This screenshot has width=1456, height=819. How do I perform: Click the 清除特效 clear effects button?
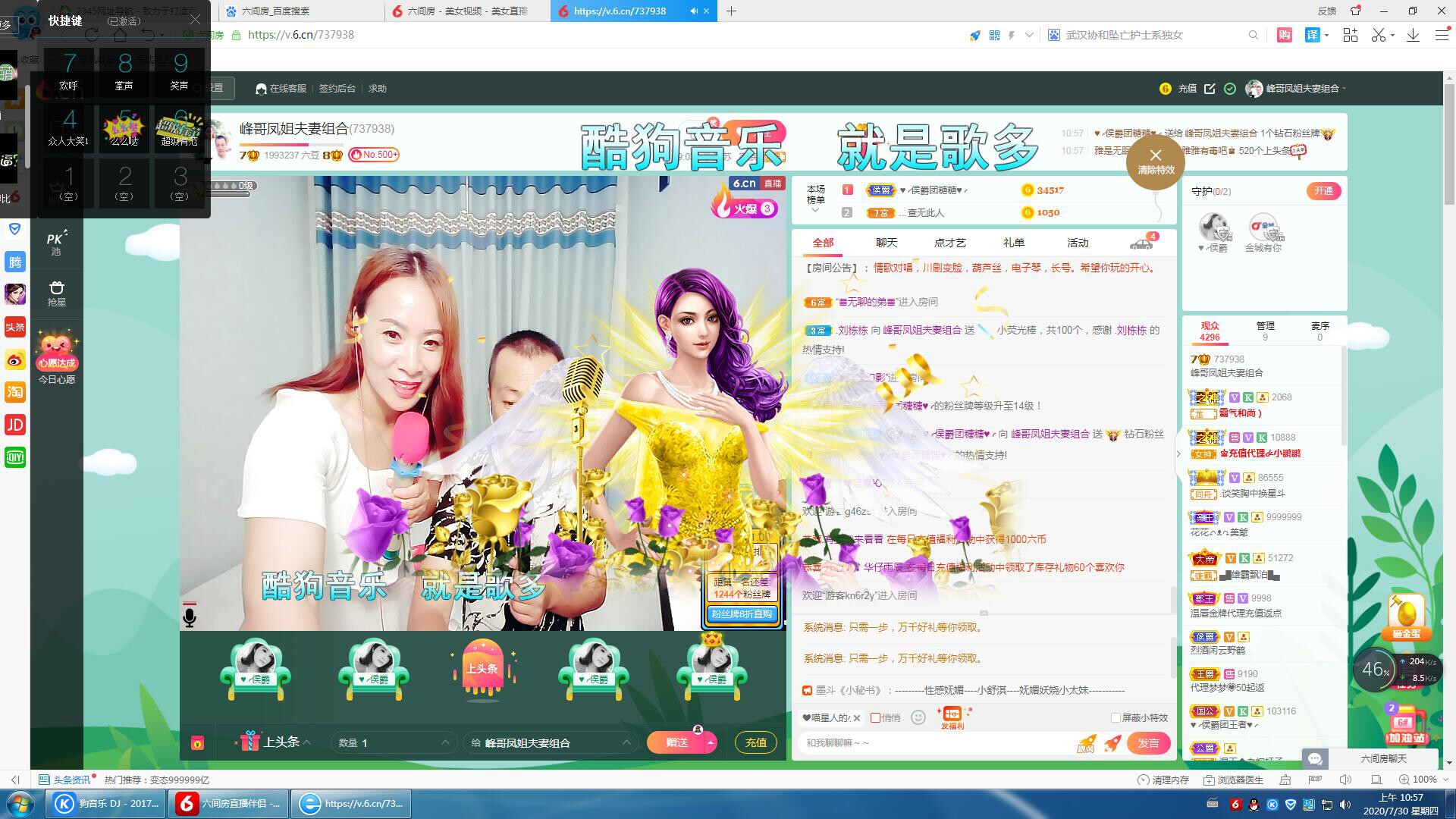(1155, 162)
